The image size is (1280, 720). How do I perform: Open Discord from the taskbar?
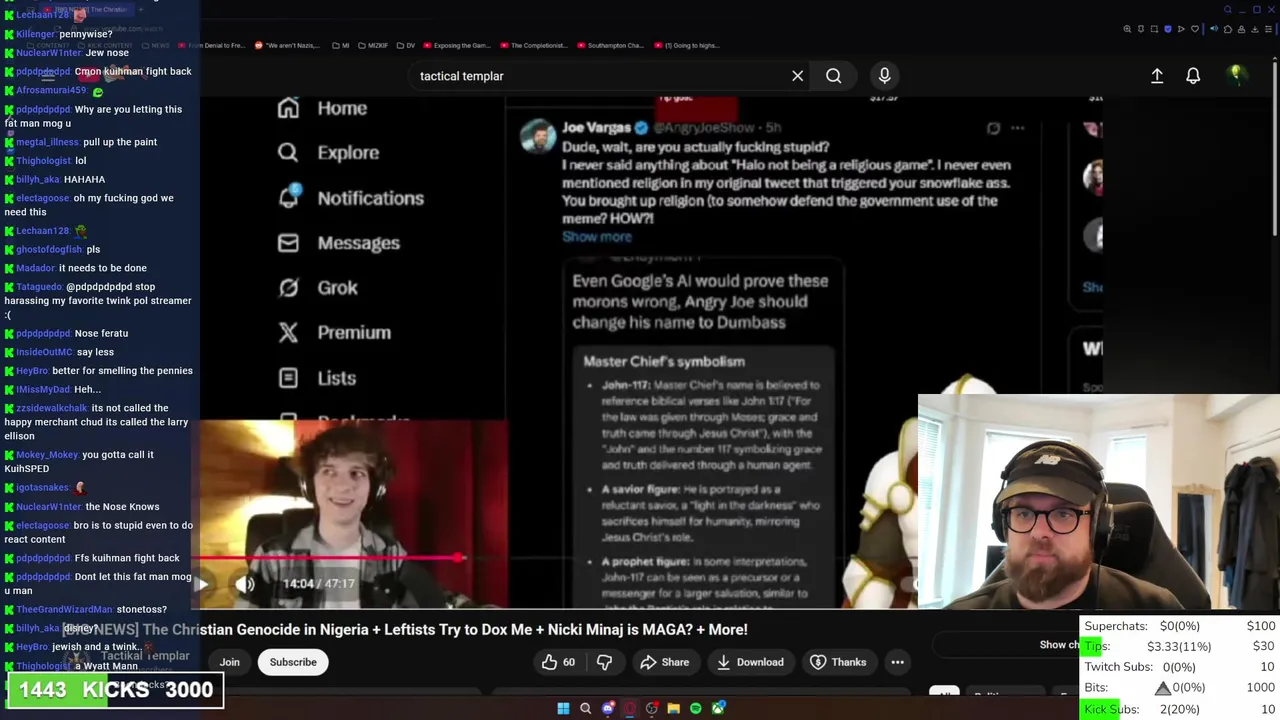click(608, 709)
